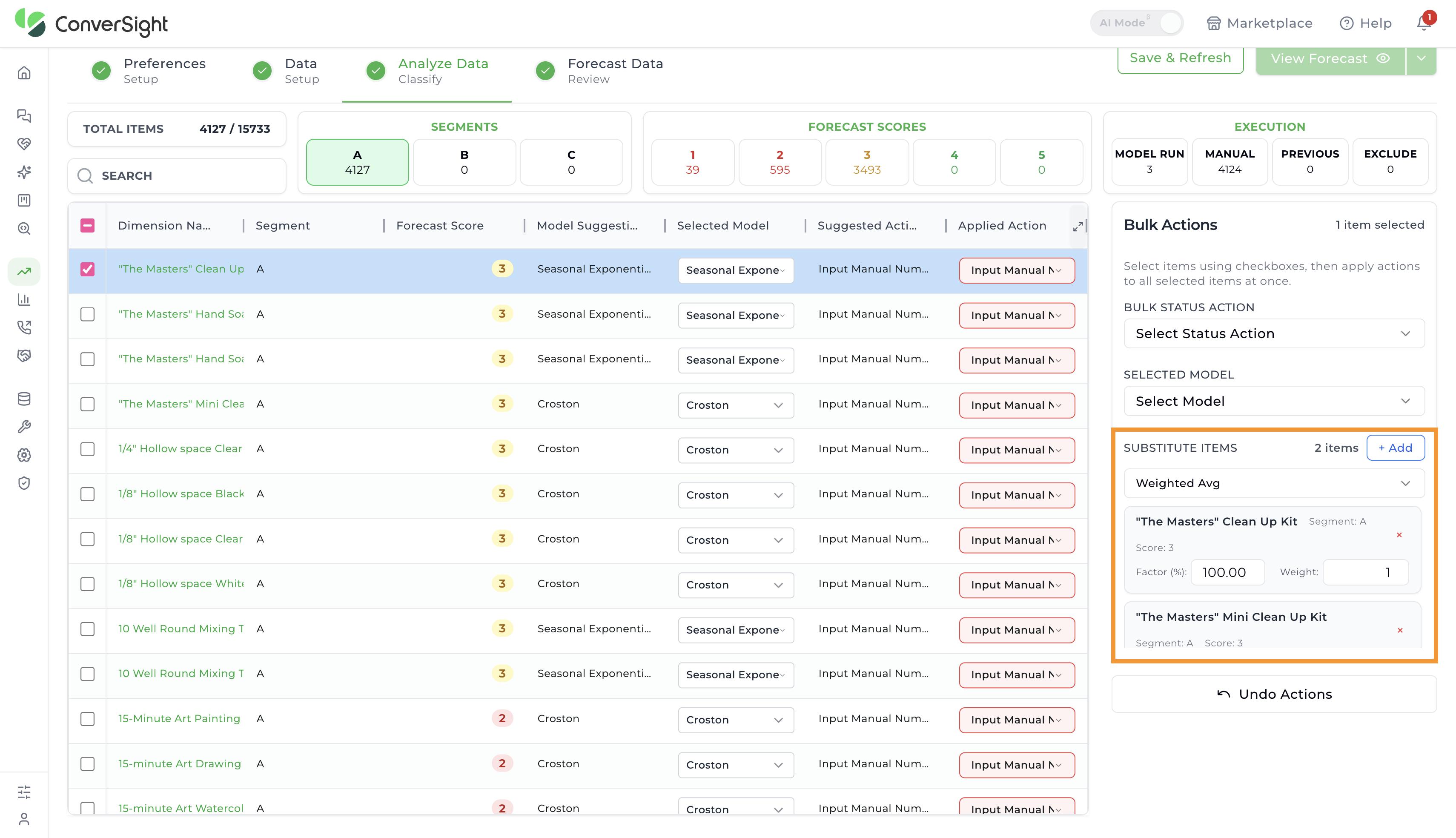The image size is (1456, 838).
Task: Expand the View Forecast split-button arrow
Action: [1421, 59]
